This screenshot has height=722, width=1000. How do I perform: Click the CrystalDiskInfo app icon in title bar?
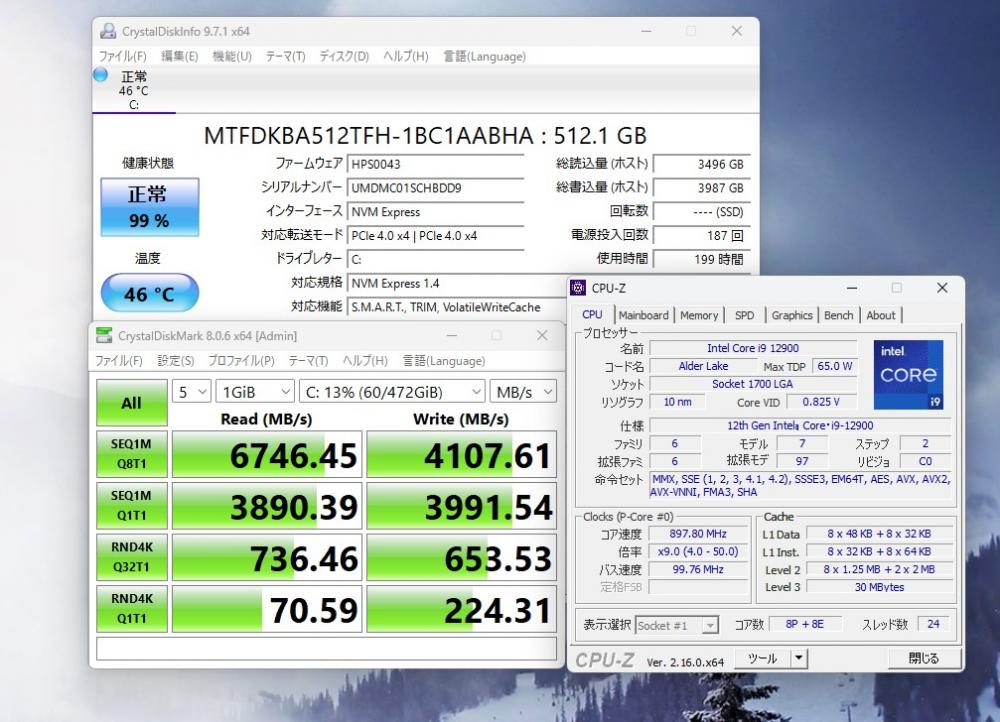coord(108,31)
